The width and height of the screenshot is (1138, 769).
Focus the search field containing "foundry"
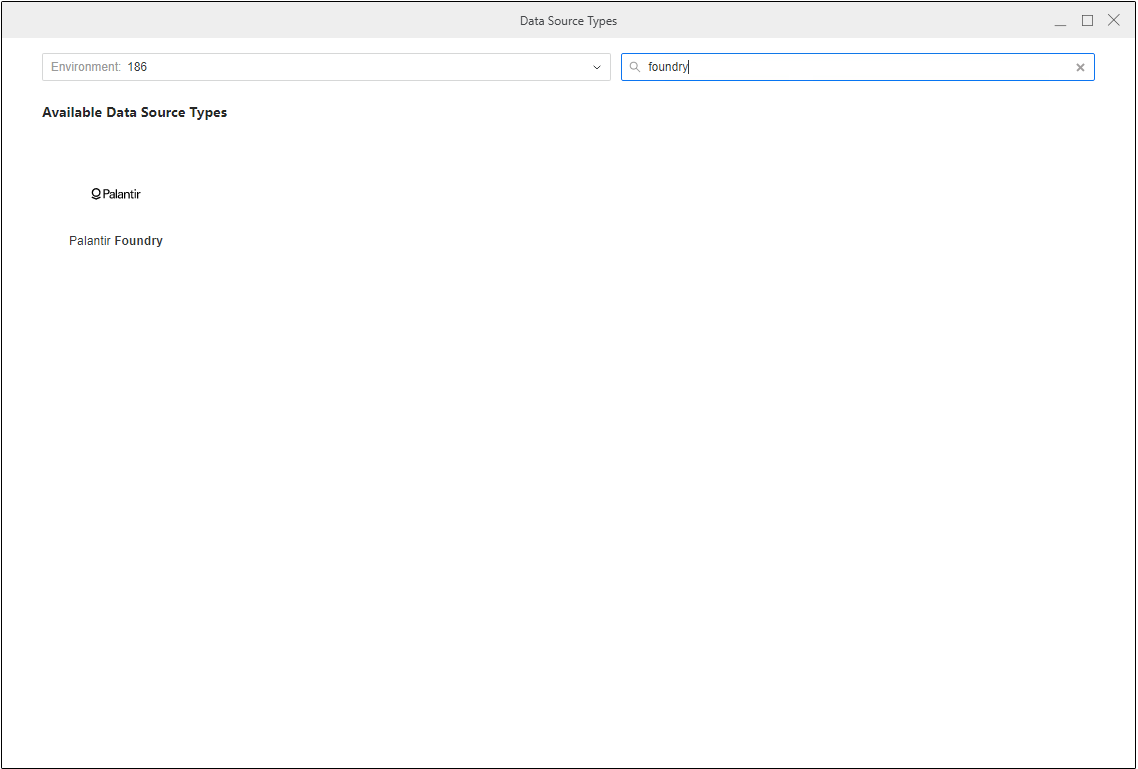858,67
